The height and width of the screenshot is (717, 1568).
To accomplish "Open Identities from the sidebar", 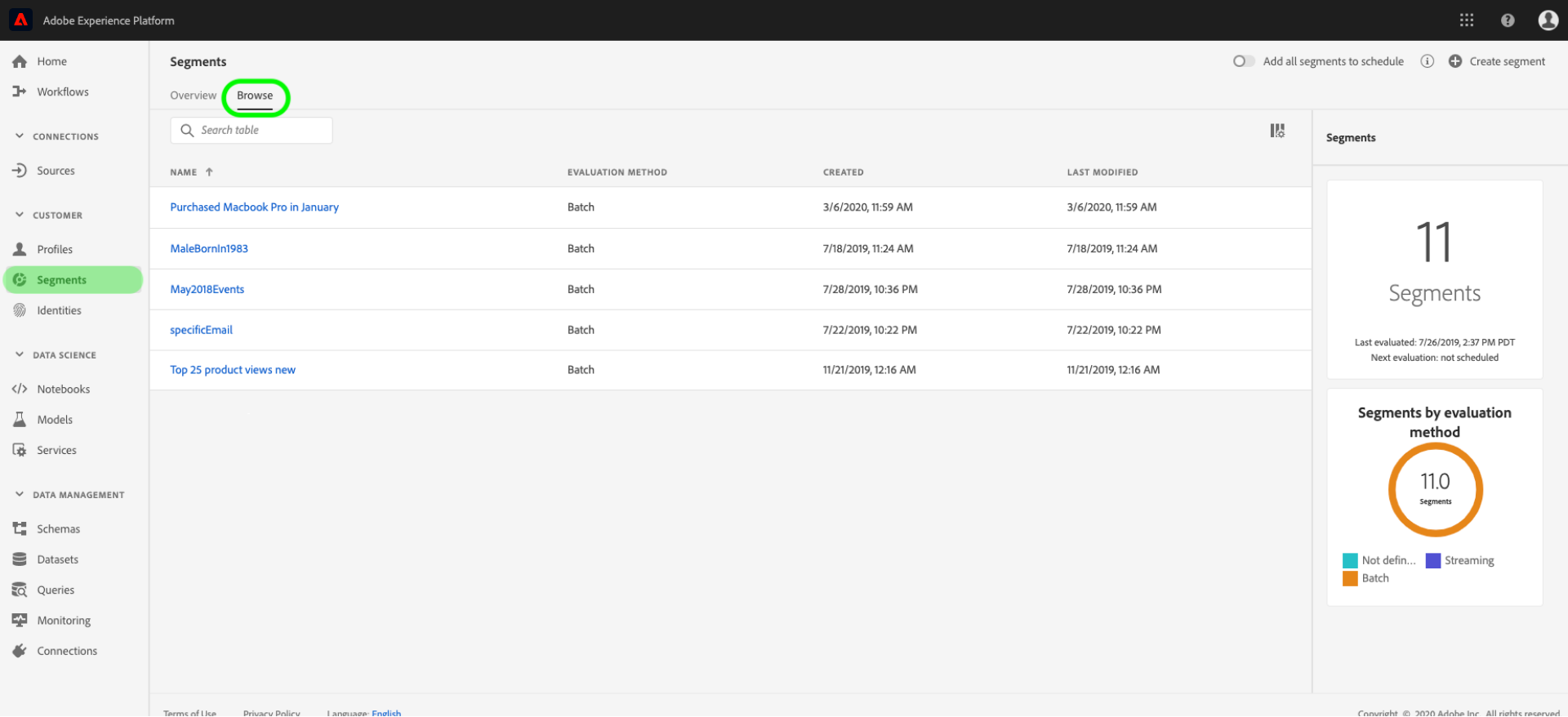I will click(x=59, y=310).
